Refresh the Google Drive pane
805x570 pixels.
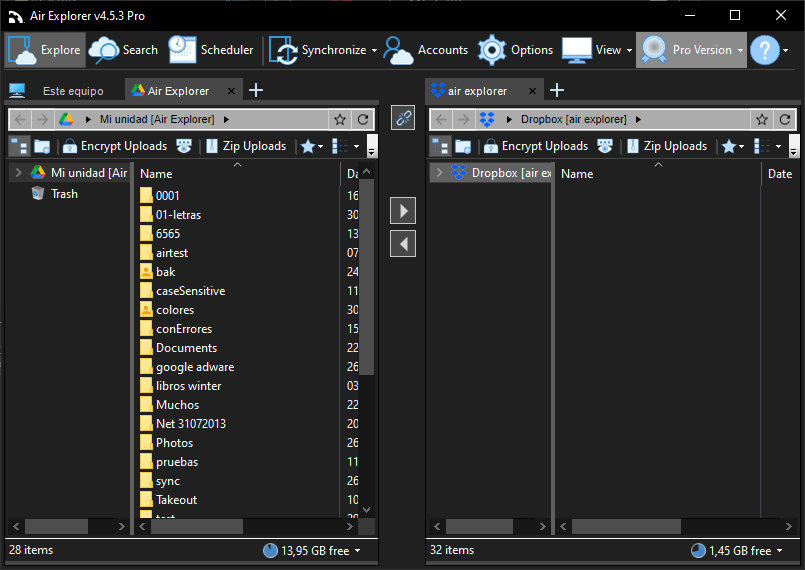pyautogui.click(x=363, y=120)
